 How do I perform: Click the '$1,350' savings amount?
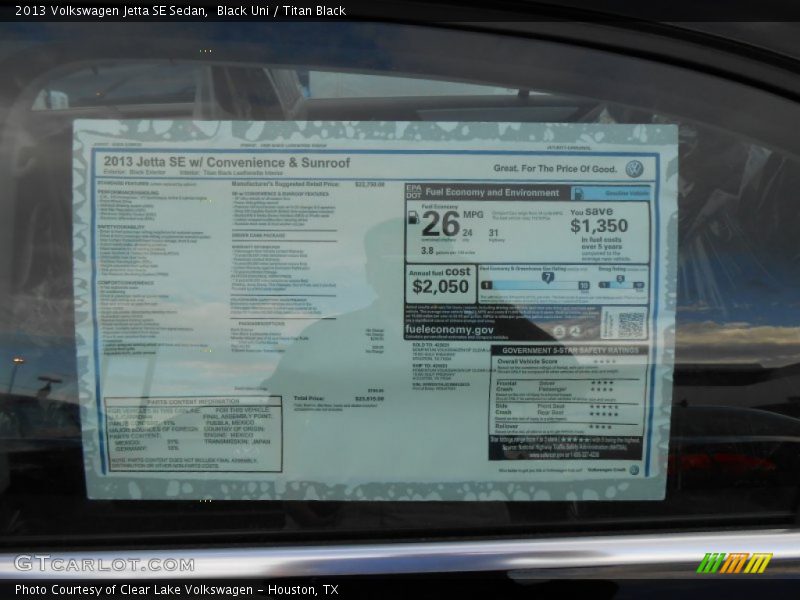point(599,226)
